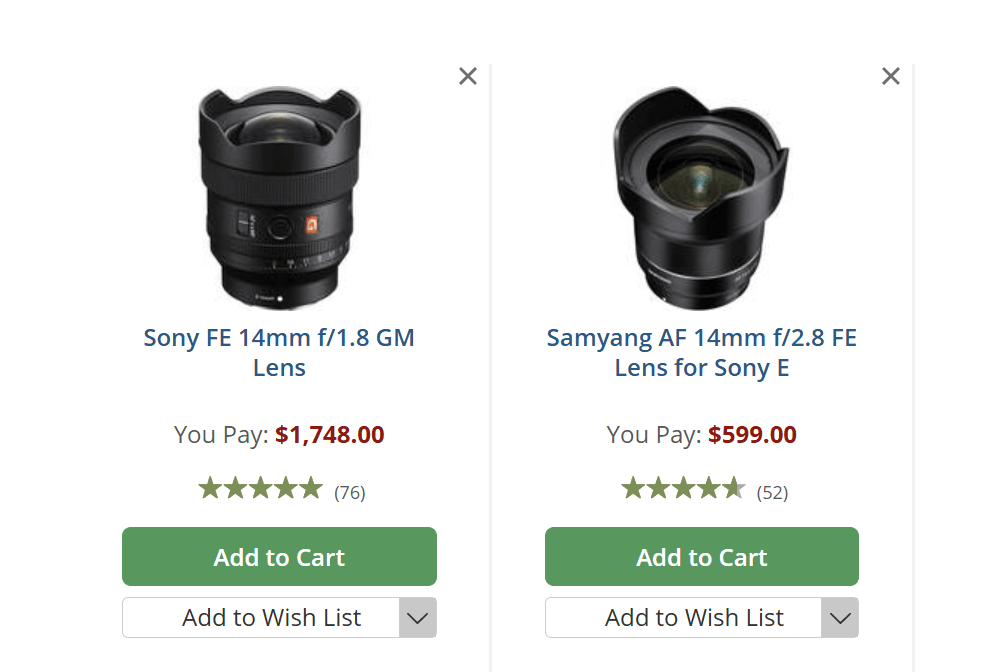Click the star rating of the Samyang lens

point(683,489)
